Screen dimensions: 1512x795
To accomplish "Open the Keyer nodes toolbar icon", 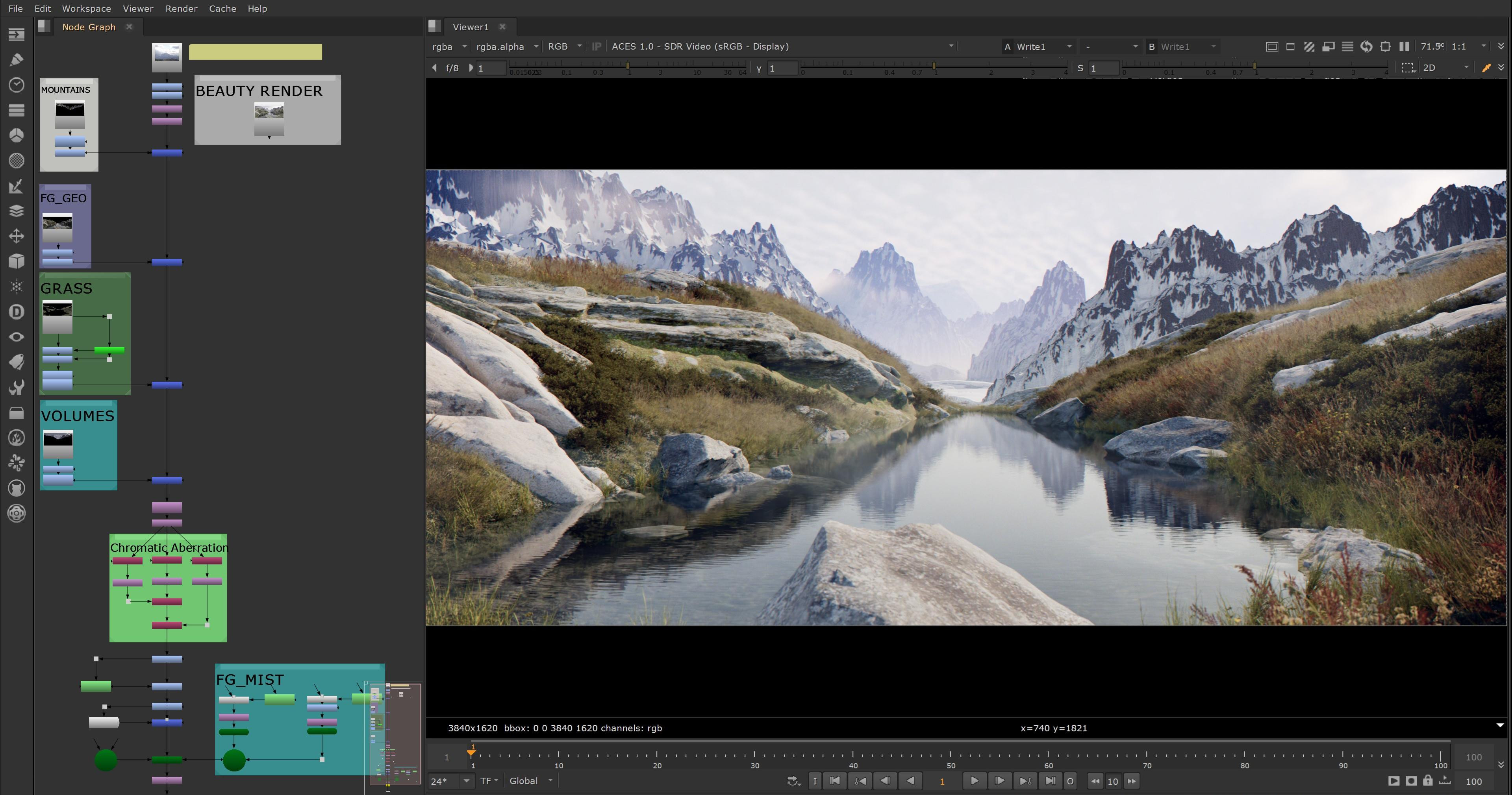I will [x=17, y=186].
